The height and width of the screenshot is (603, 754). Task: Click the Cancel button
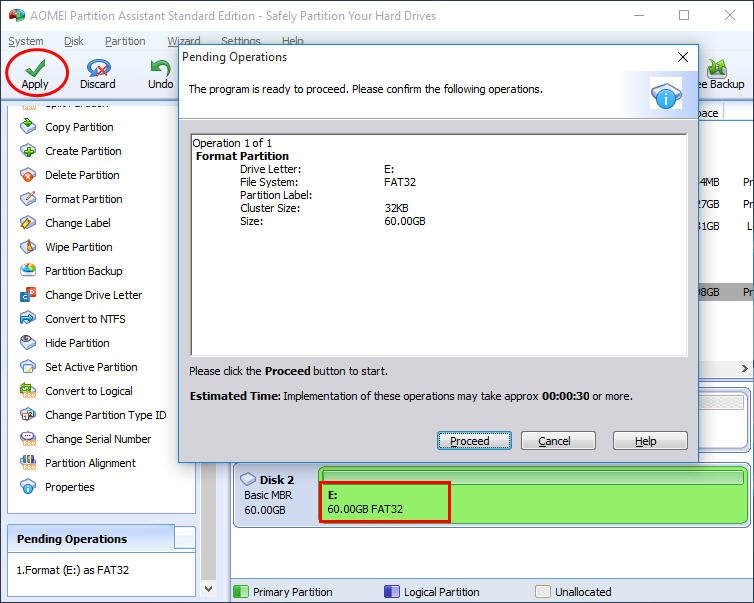click(x=558, y=440)
